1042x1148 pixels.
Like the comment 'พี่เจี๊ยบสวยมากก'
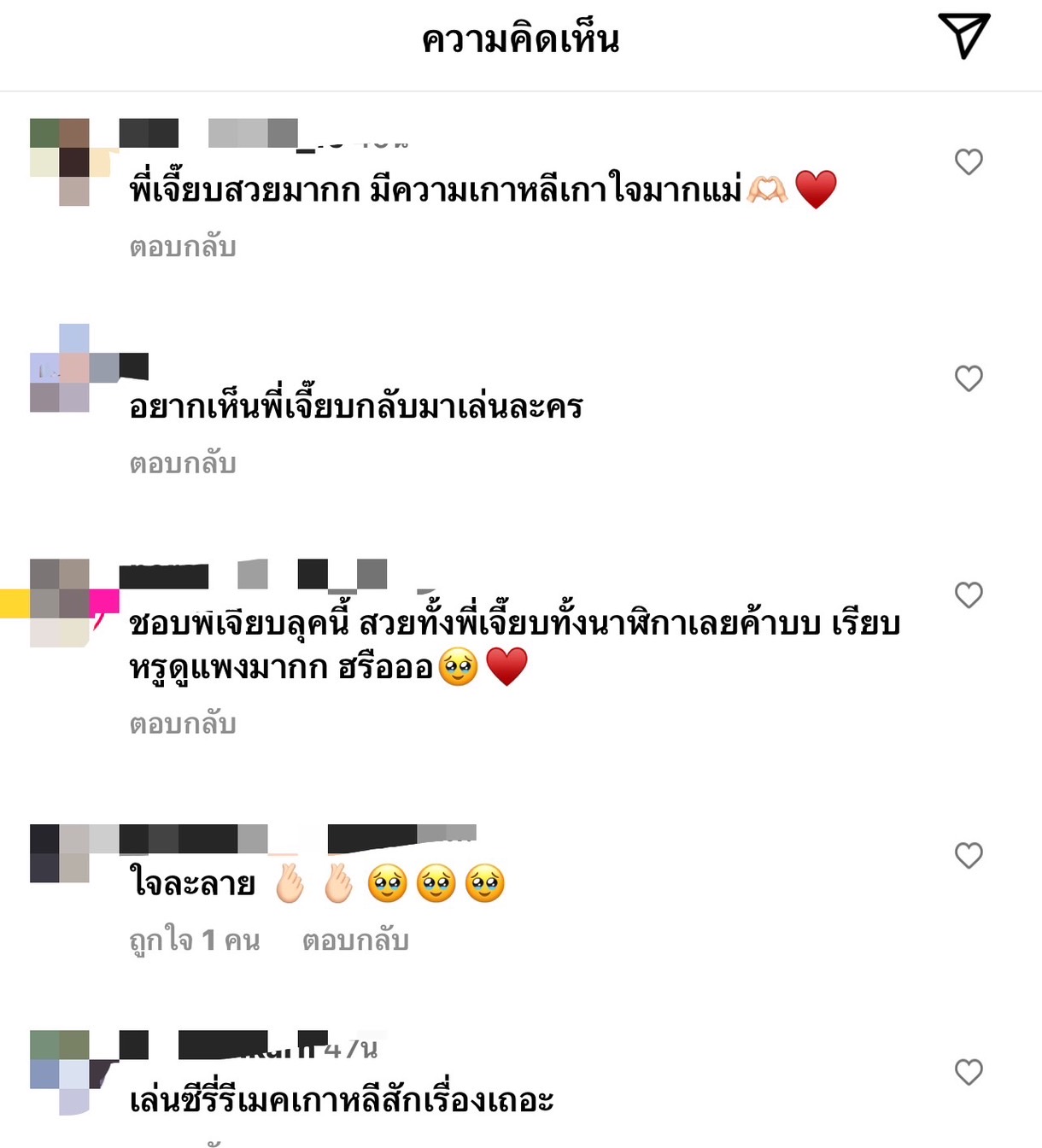click(x=969, y=161)
